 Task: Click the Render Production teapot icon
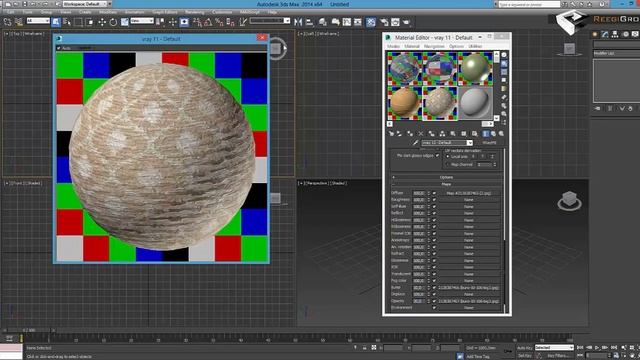[x=407, y=22]
